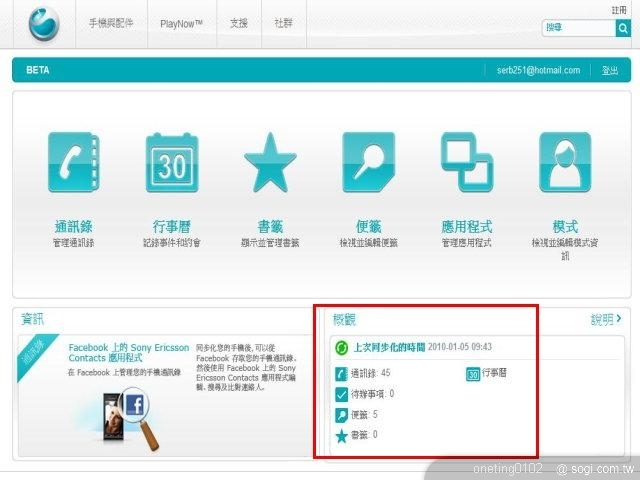Click the 模式 profile mode icon
Screen dimensions: 640x480
(565, 161)
